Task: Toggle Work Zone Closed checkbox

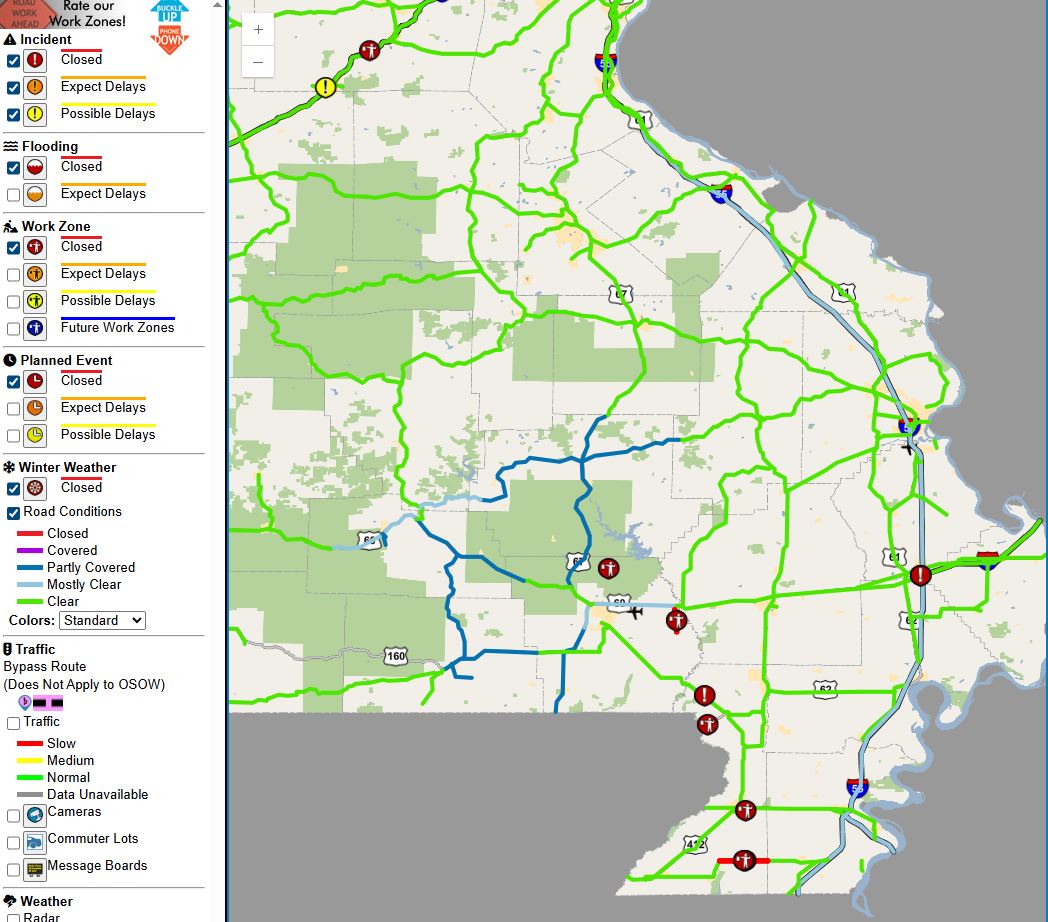Action: 13,248
